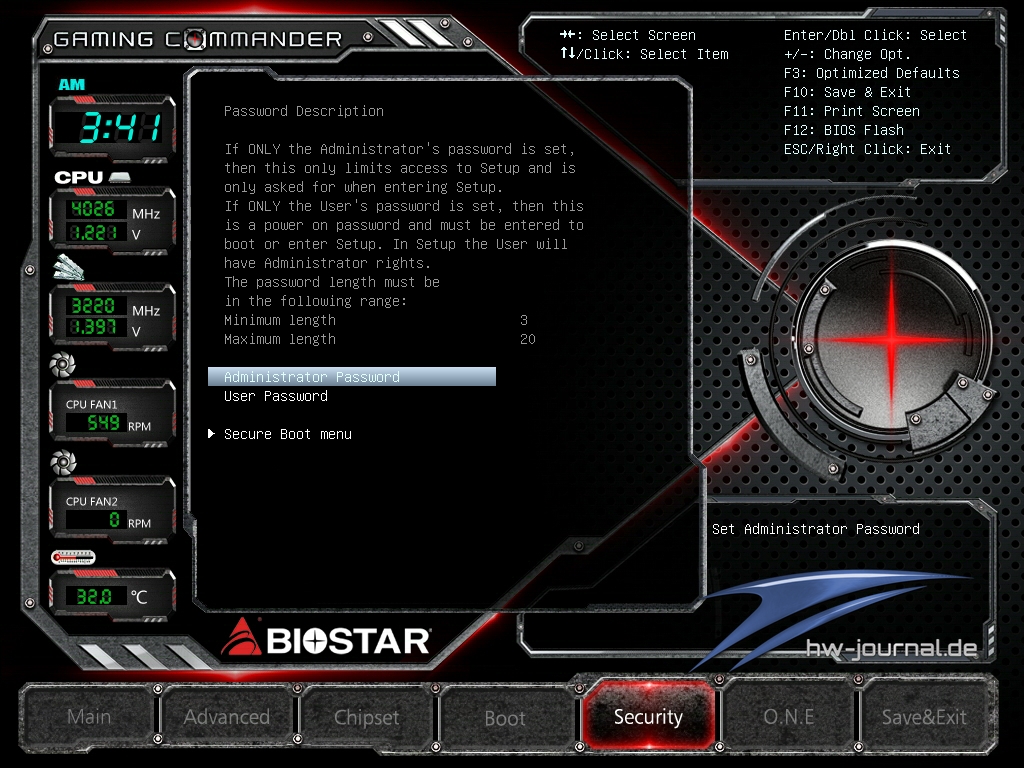Click the CPU frequency value 4026
The image size is (1024, 768).
93,209
